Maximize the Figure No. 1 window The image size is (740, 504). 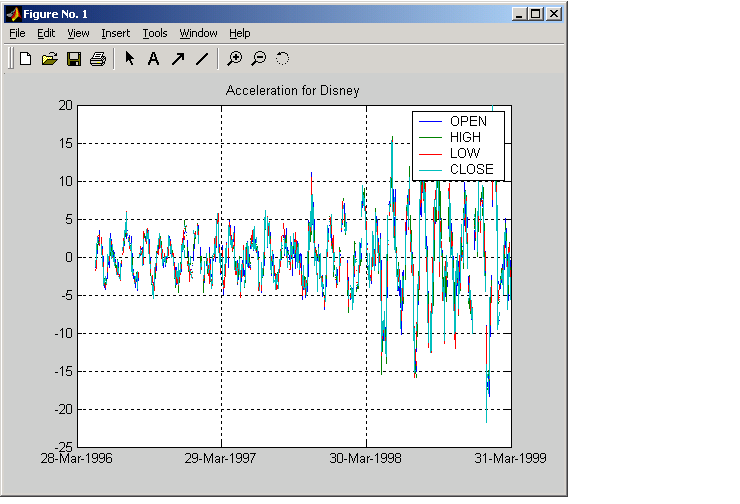(x=535, y=14)
